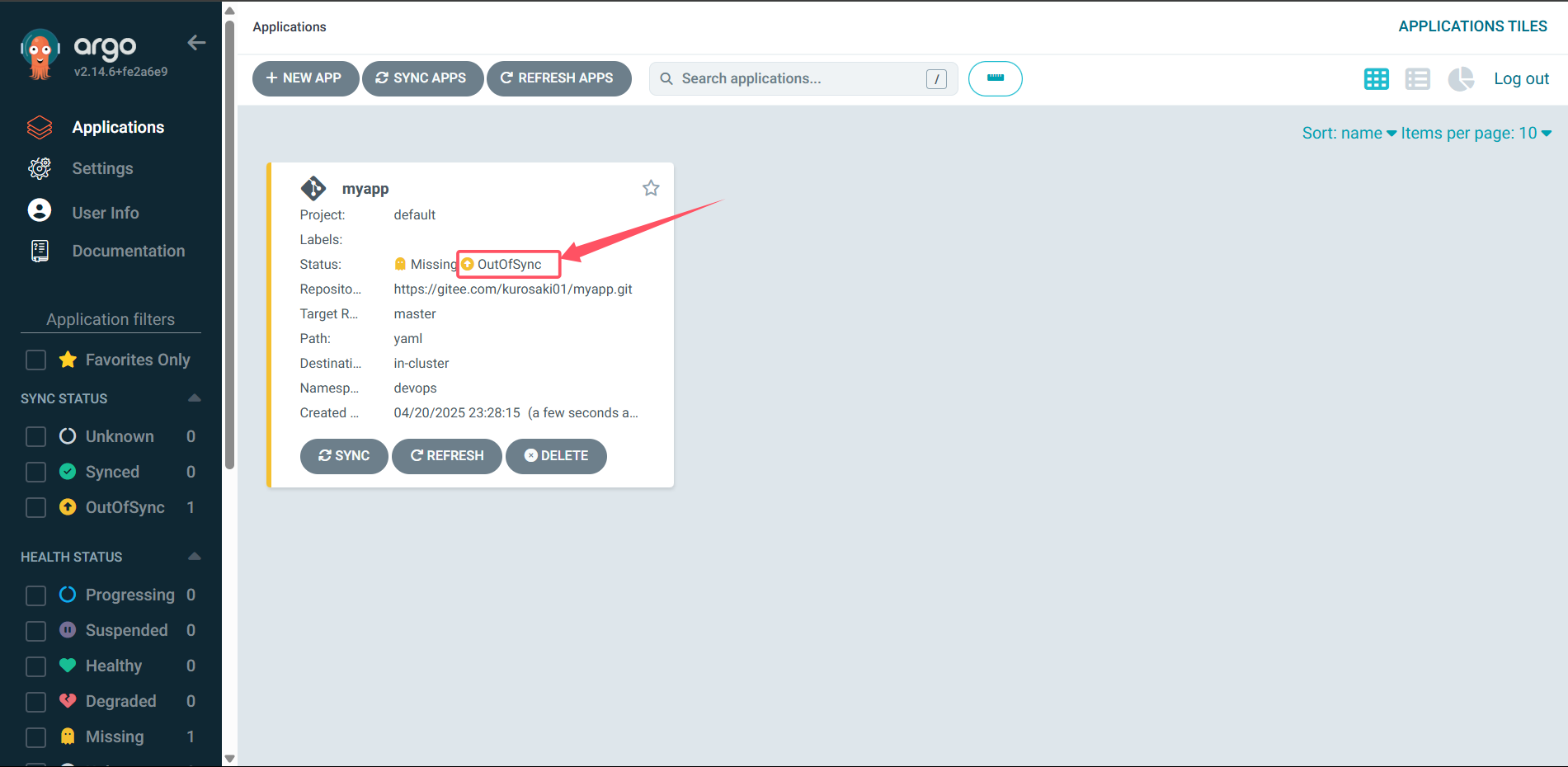Sync the myapp application
Screen dimensions: 1568x767
tap(344, 456)
